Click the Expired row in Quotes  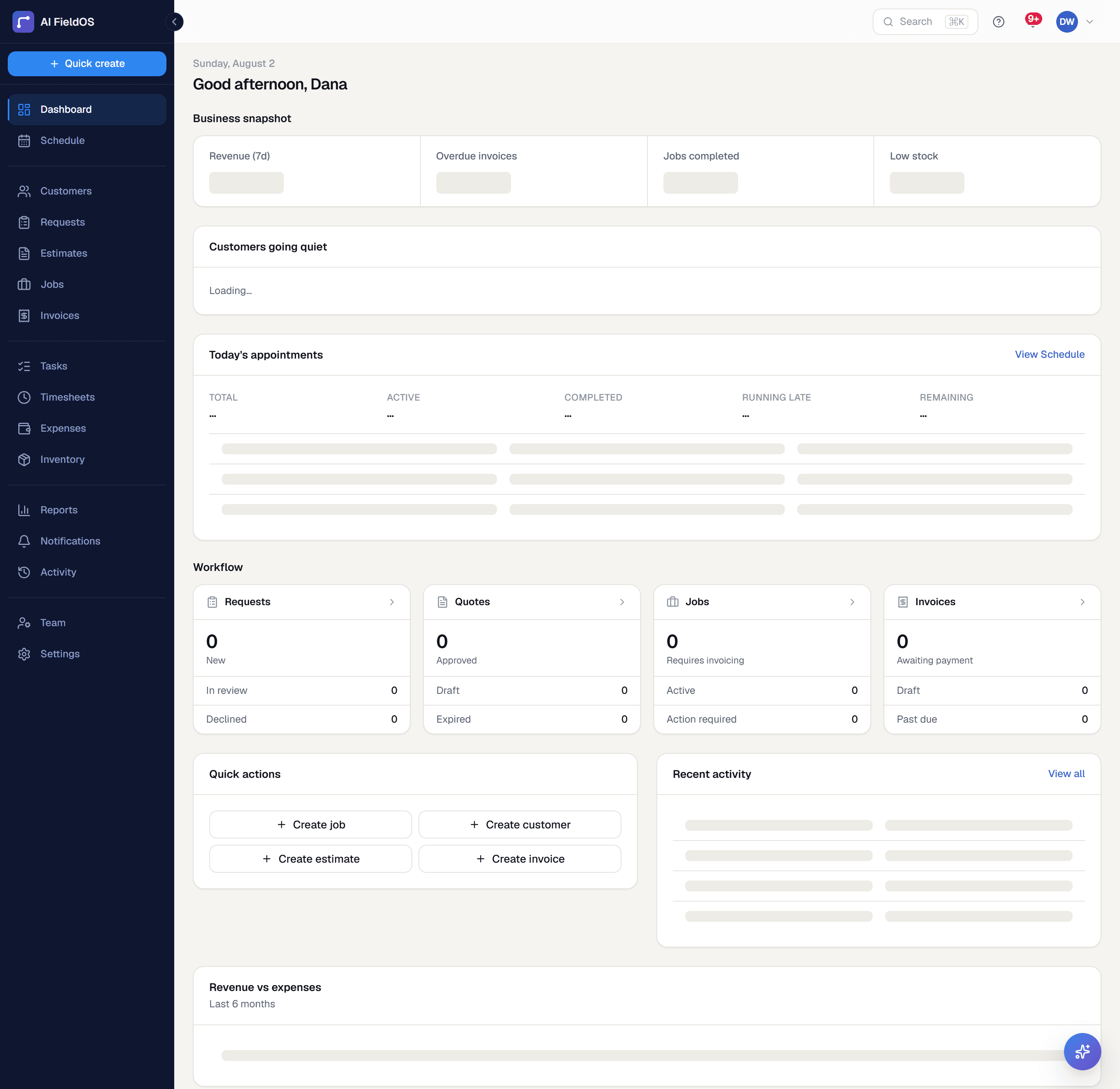pyautogui.click(x=532, y=720)
